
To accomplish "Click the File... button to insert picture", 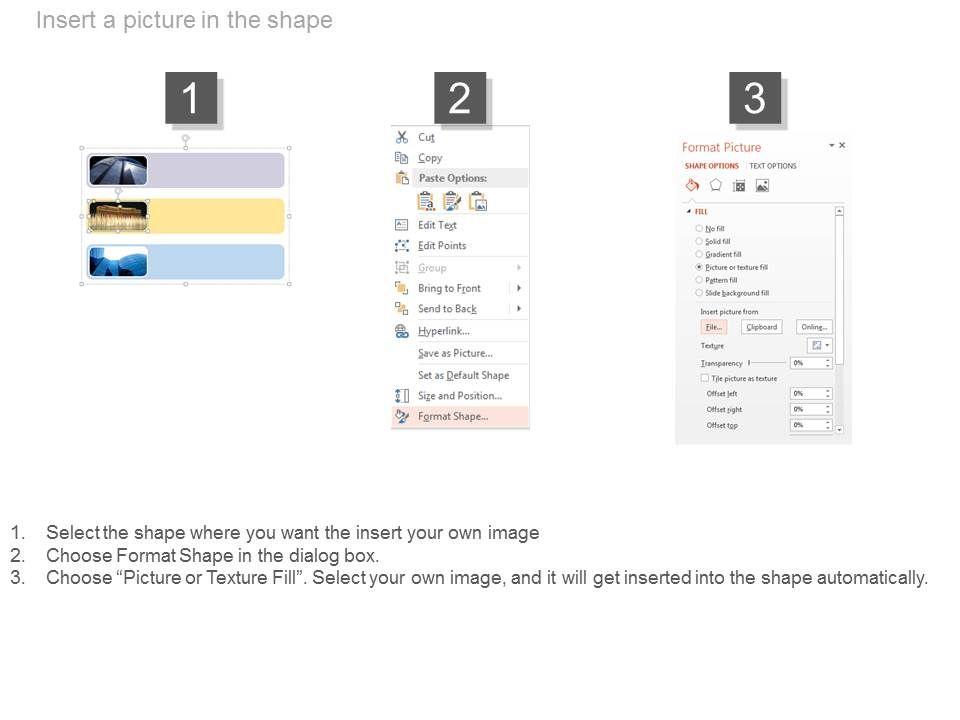I will click(713, 327).
